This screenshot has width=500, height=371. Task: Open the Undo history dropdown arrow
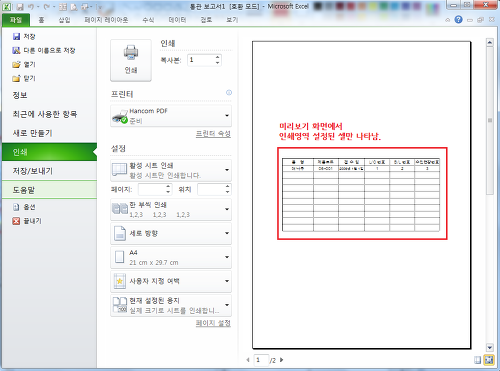[38, 7]
